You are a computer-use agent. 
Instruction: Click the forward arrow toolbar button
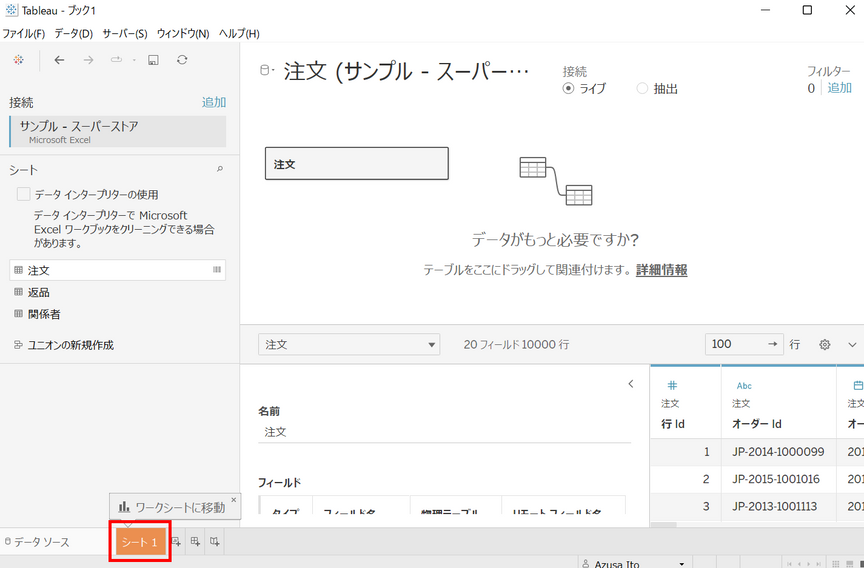88,60
